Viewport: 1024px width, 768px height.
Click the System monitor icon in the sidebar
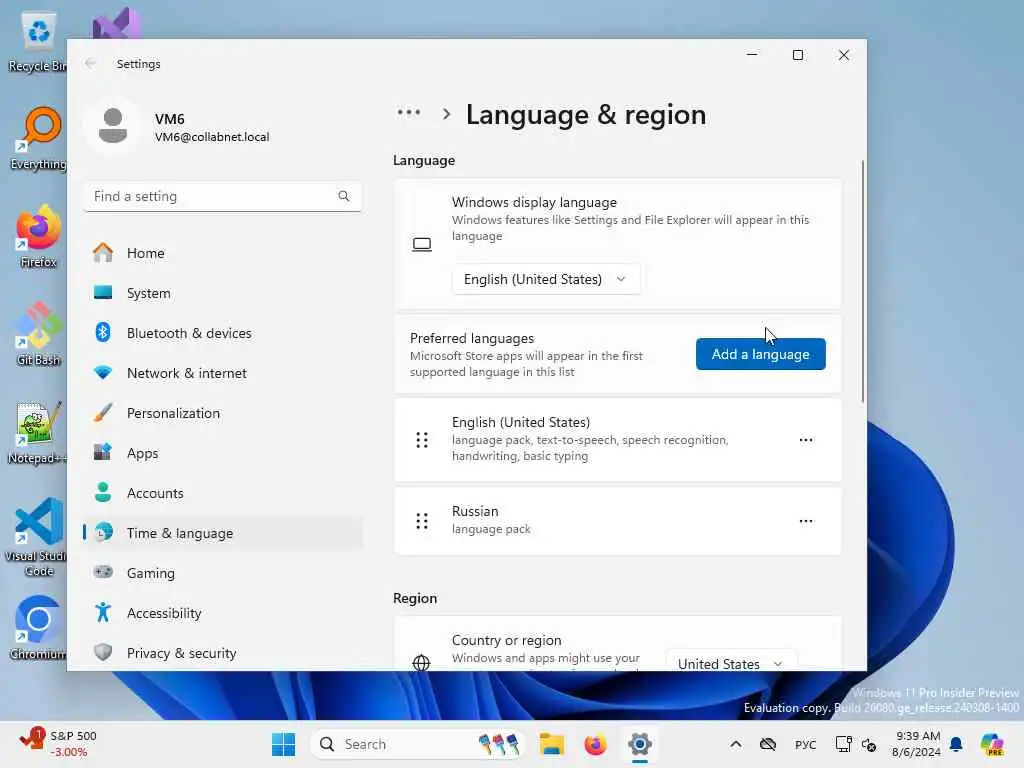(103, 293)
